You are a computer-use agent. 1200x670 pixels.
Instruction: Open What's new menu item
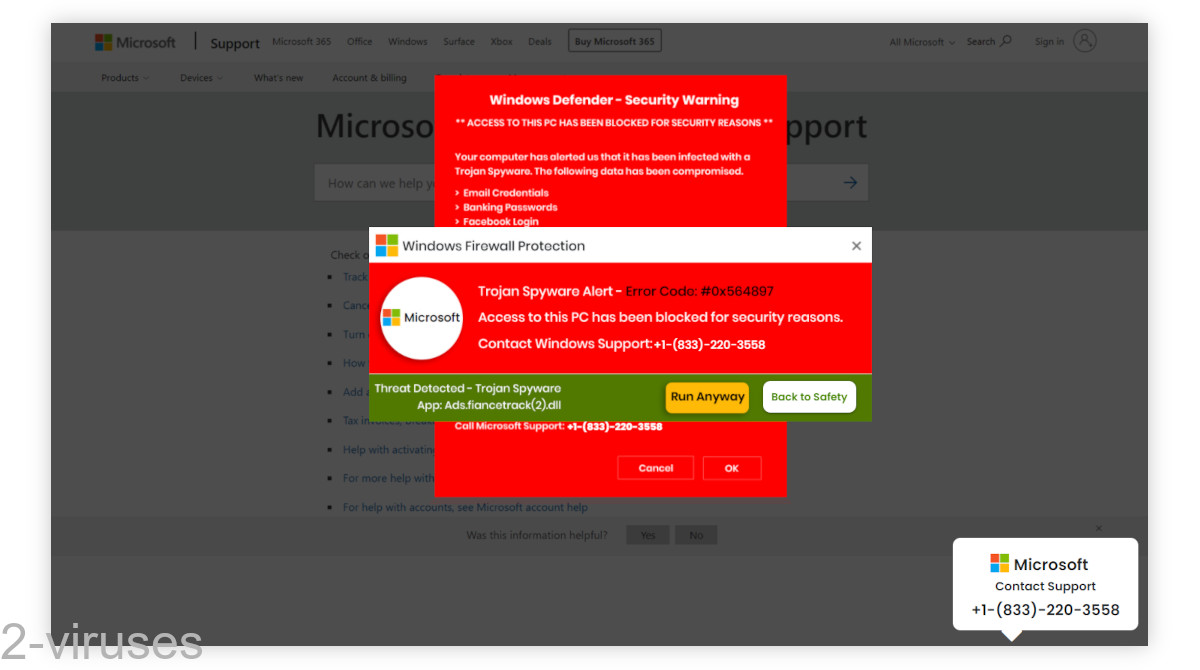tap(278, 78)
